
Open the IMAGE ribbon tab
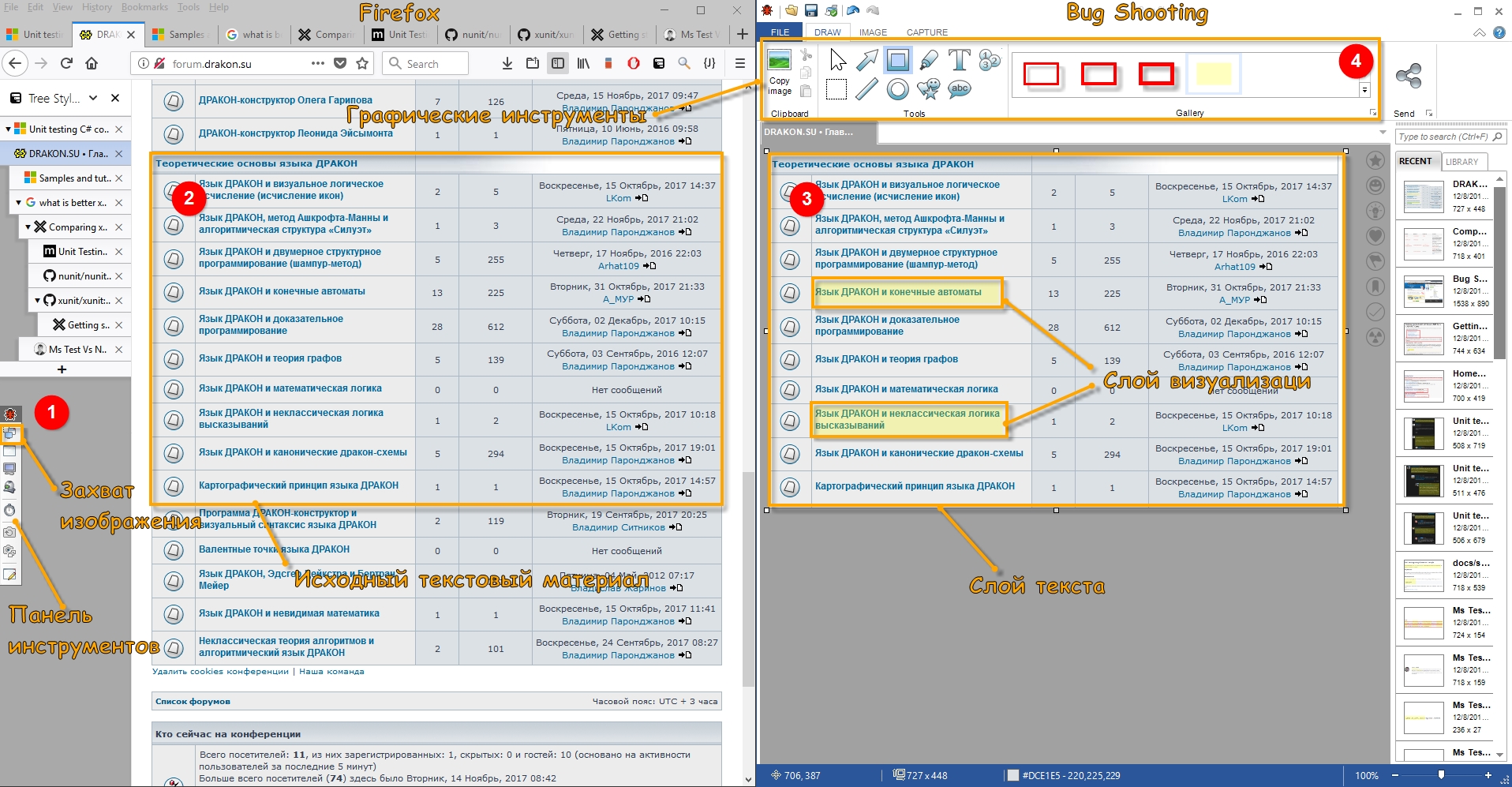point(873,32)
